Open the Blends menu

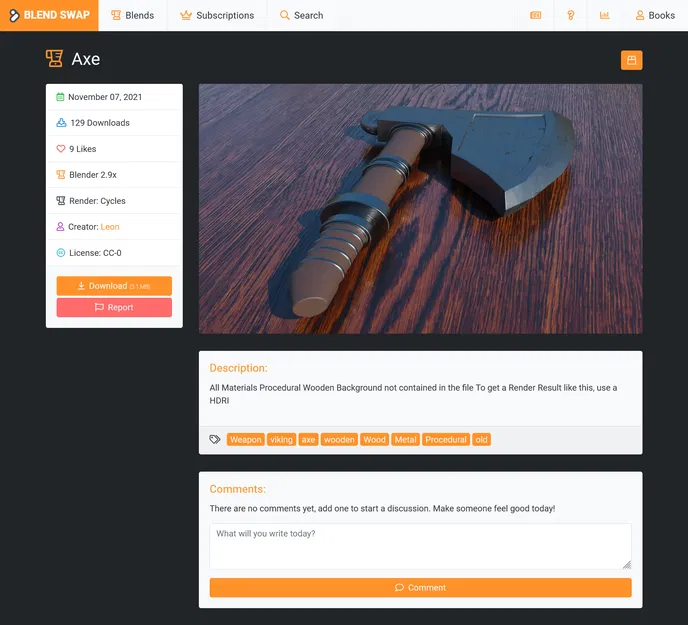pyautogui.click(x=133, y=15)
